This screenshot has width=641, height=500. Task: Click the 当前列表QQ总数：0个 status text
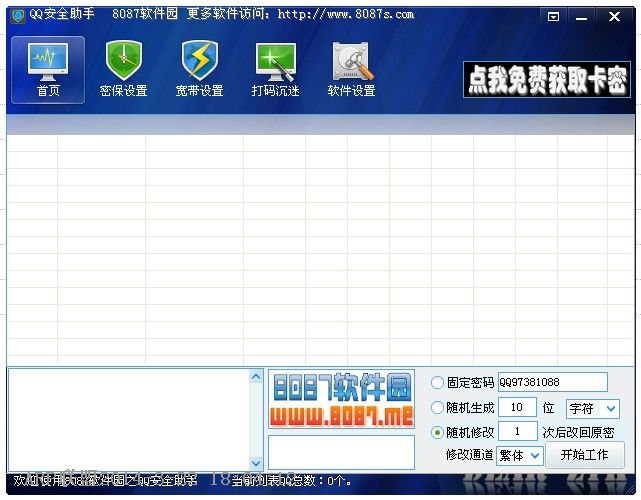pos(291,481)
